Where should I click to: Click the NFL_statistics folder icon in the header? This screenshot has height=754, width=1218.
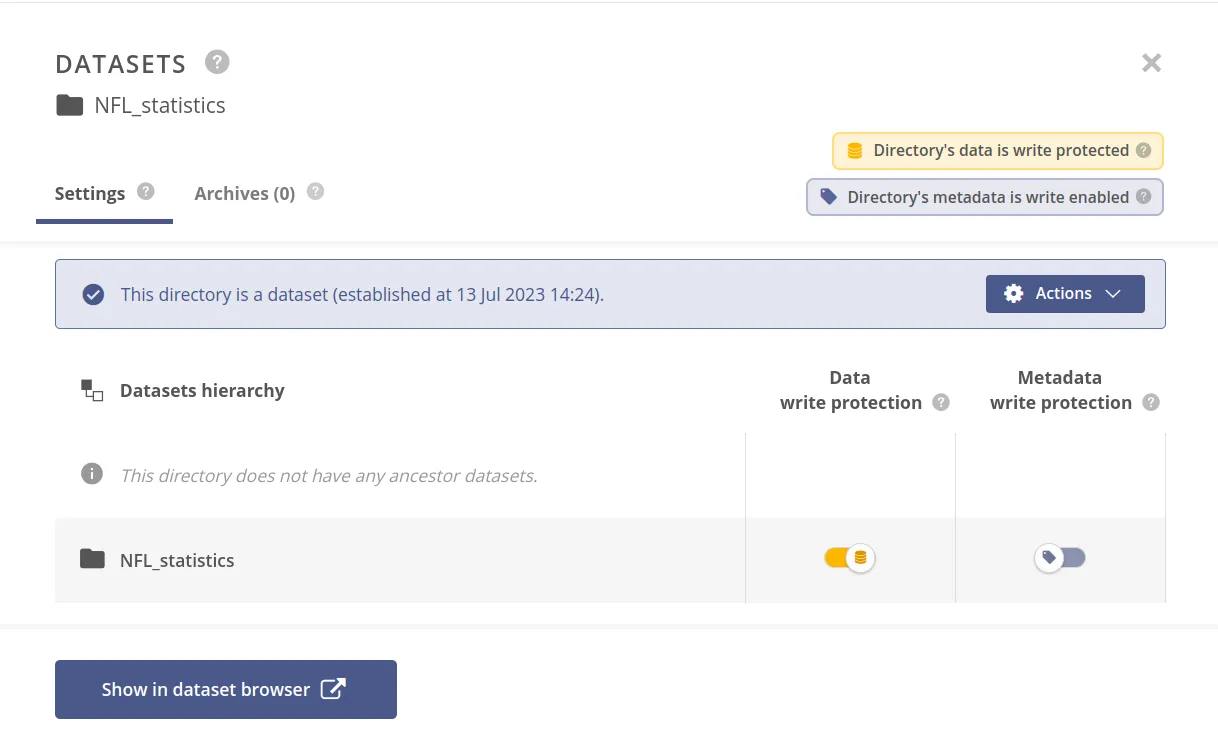68,104
